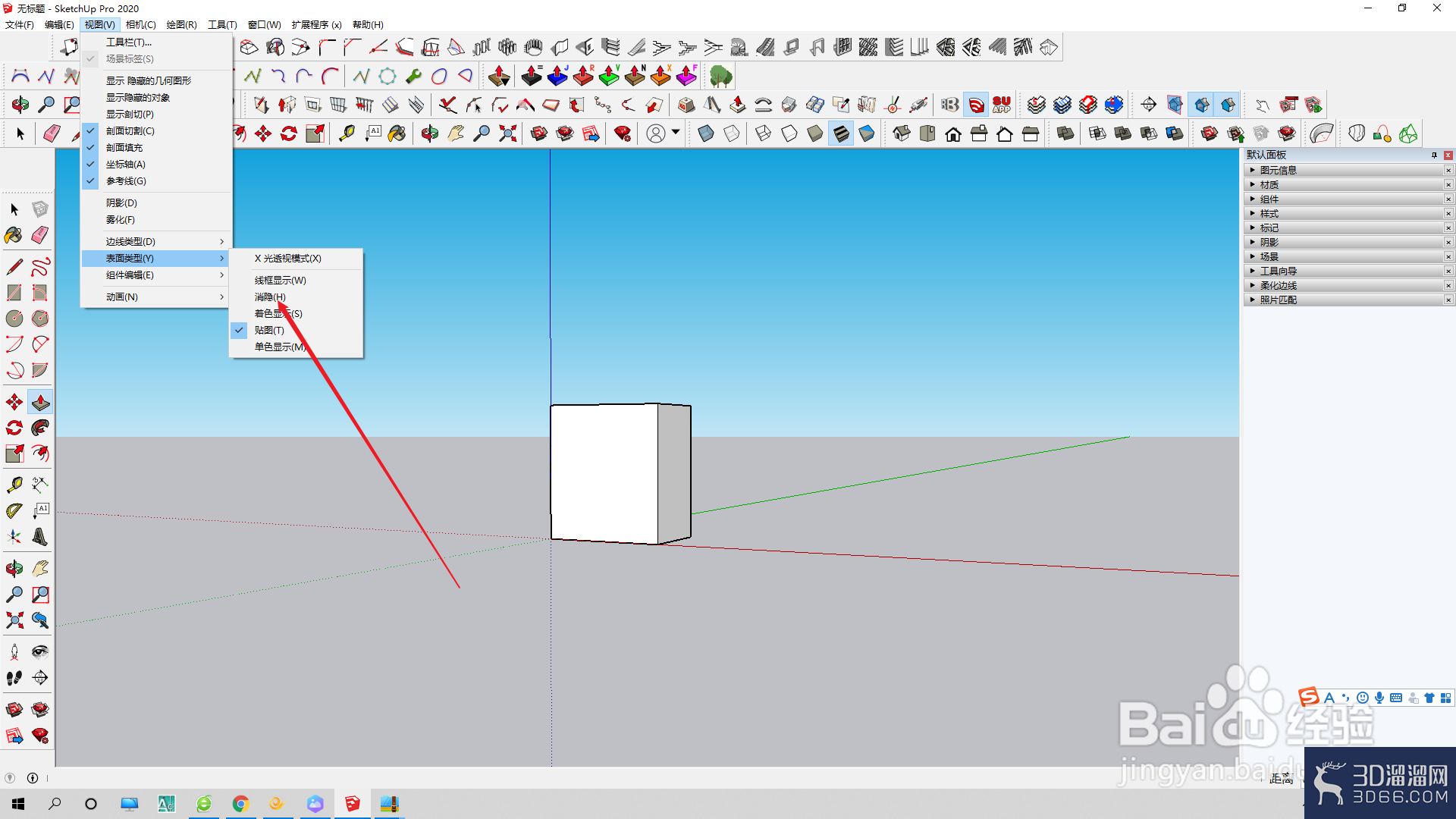Image resolution: width=1456 pixels, height=819 pixels.
Task: Select the Eraser tool in left toolbar
Action: pos(40,235)
